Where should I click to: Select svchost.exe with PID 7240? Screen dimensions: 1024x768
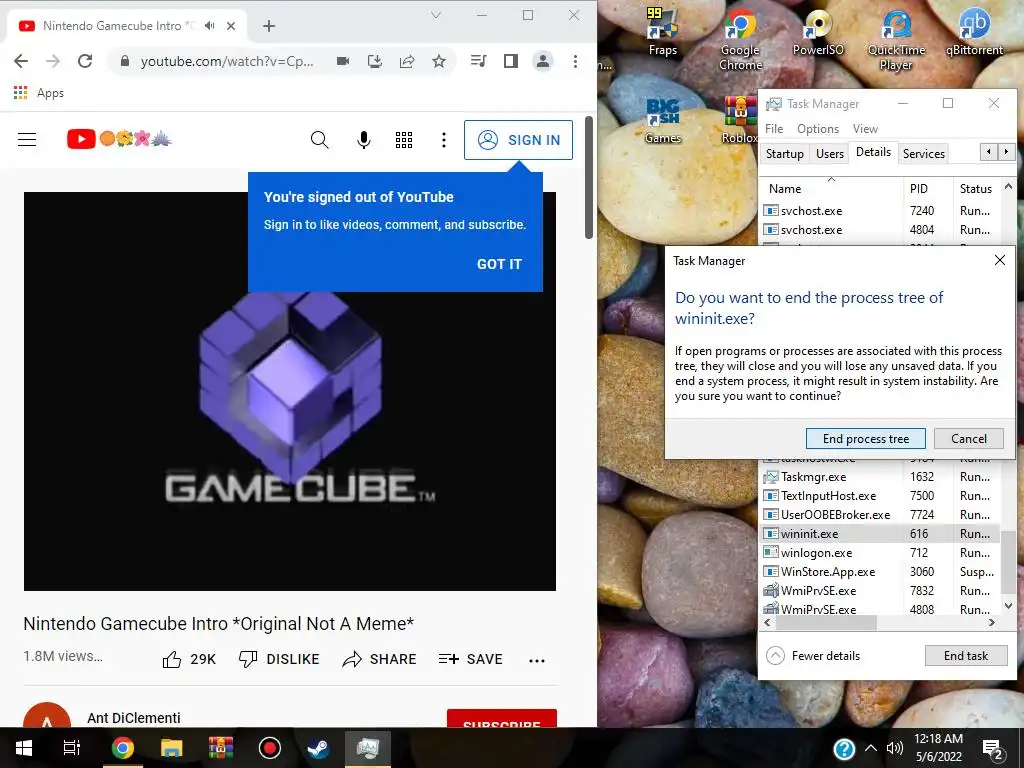tap(880, 211)
